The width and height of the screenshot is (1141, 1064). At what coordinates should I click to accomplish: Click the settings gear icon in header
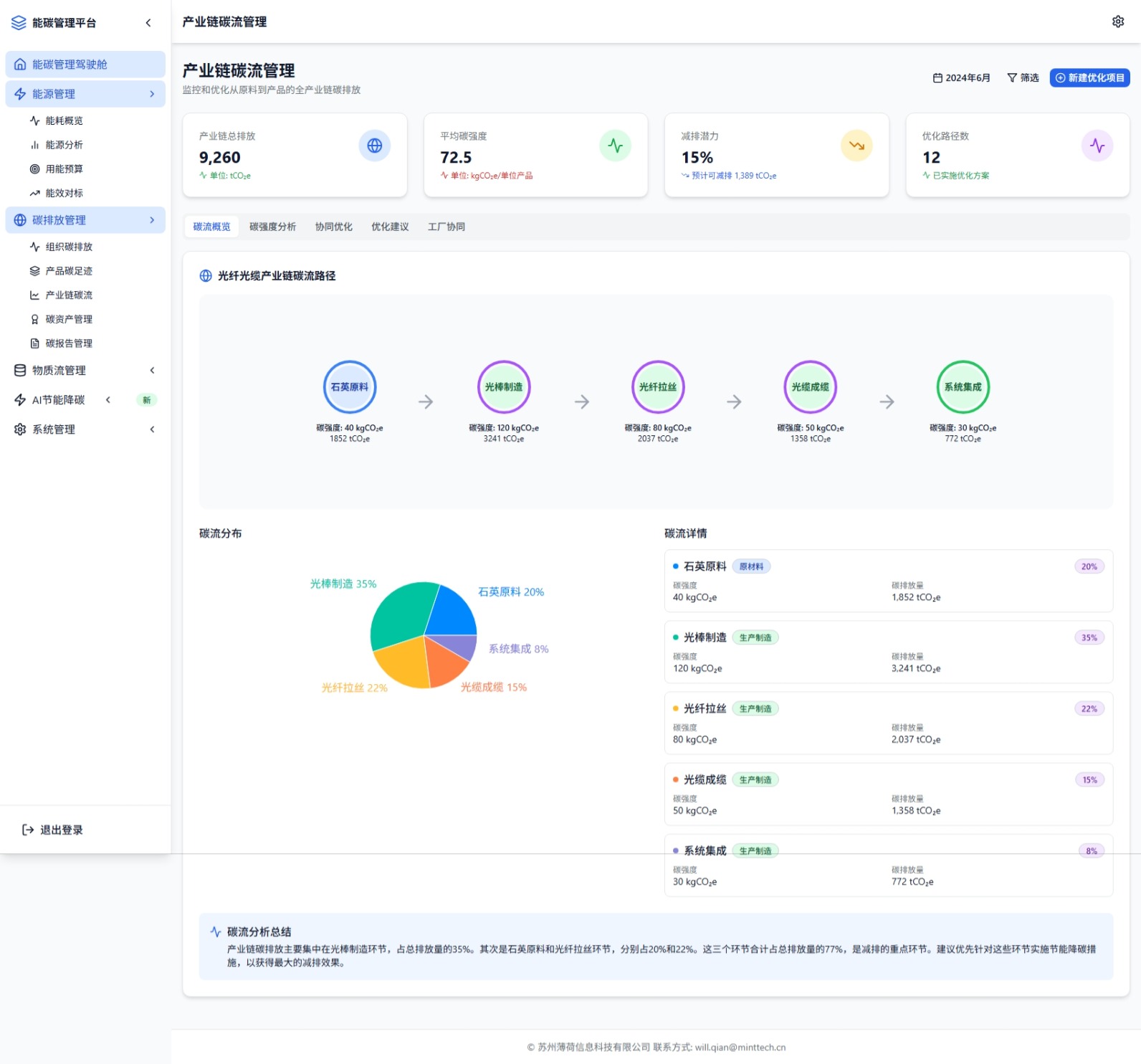pos(1117,22)
